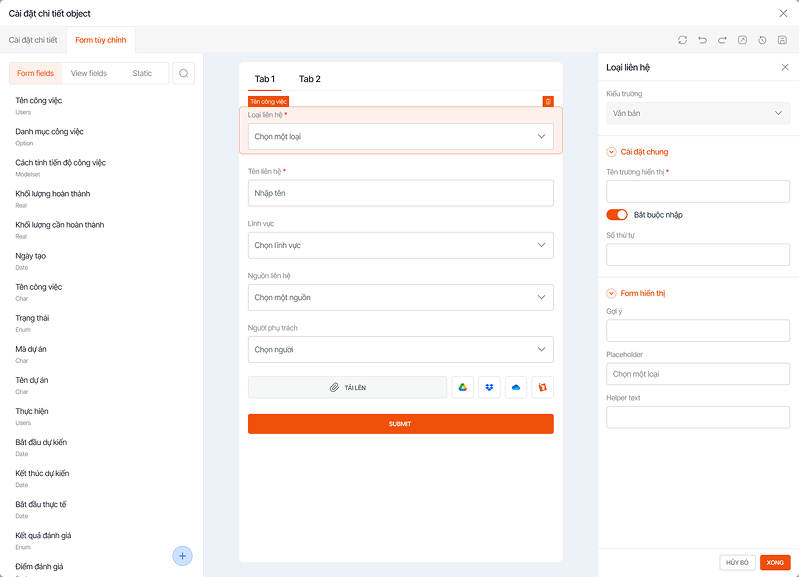Undo the last form change

(x=702, y=40)
